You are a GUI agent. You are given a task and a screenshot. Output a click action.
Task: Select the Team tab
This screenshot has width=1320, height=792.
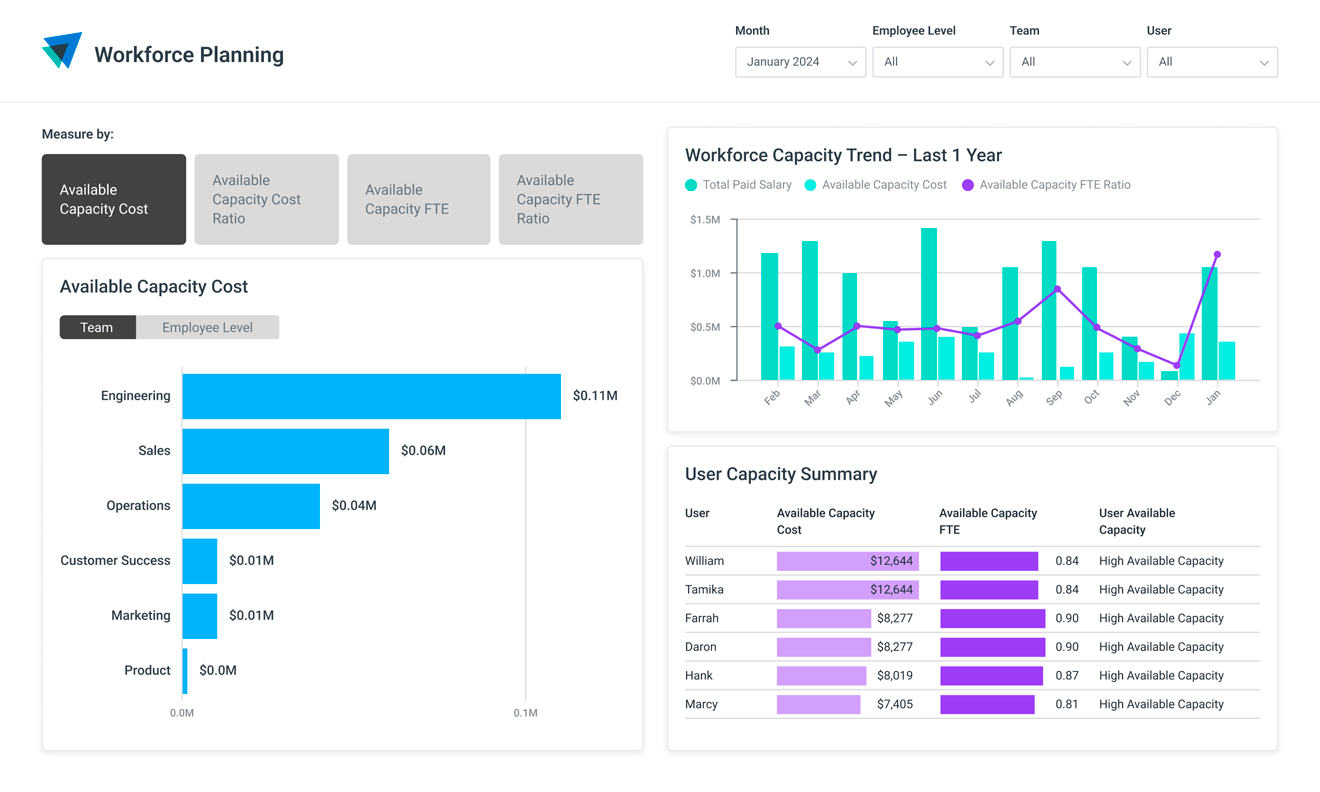tap(96, 327)
